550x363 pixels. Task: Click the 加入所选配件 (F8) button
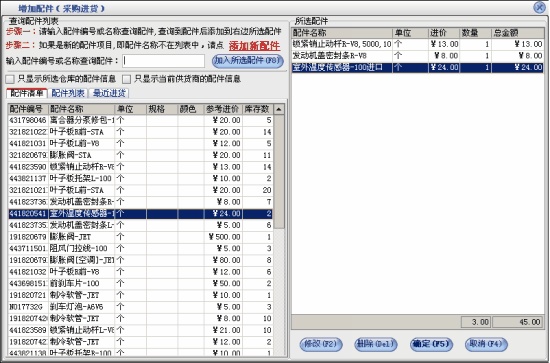[247, 61]
